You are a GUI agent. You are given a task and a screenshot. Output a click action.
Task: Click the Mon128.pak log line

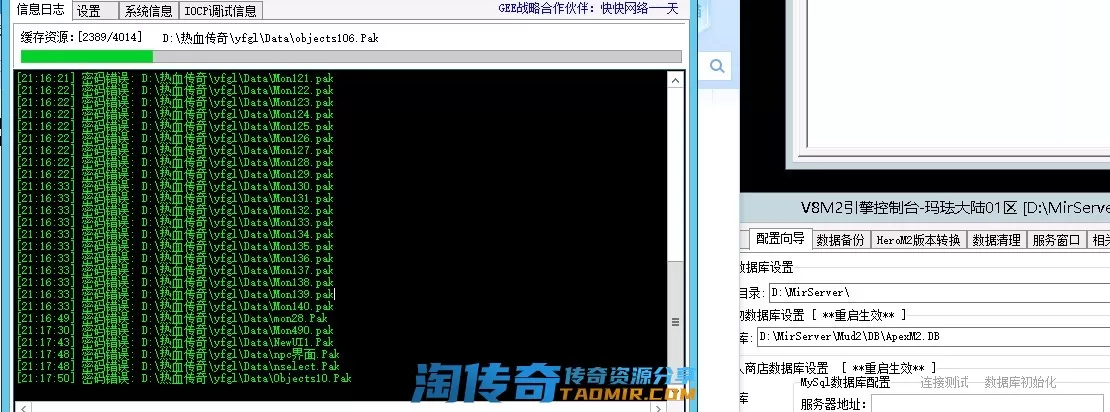174,162
